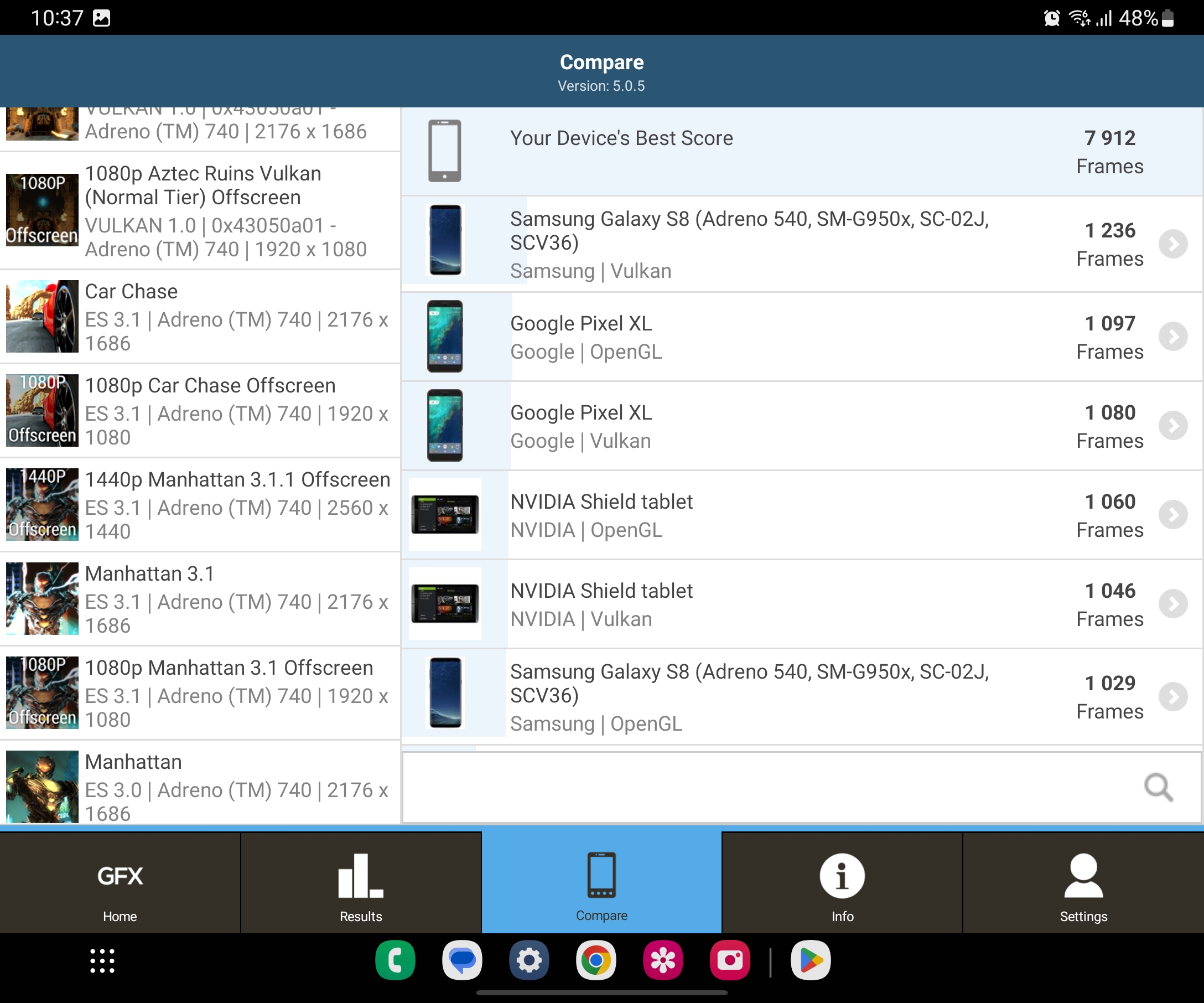Open the Phone app in taskbar

pyautogui.click(x=395, y=960)
